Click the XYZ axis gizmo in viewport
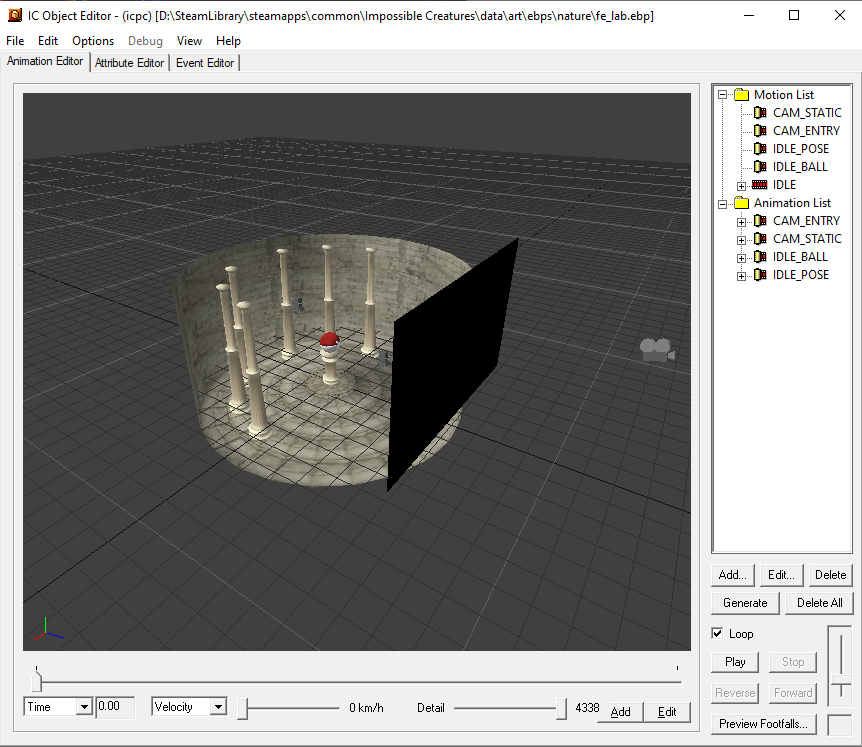 [48, 630]
